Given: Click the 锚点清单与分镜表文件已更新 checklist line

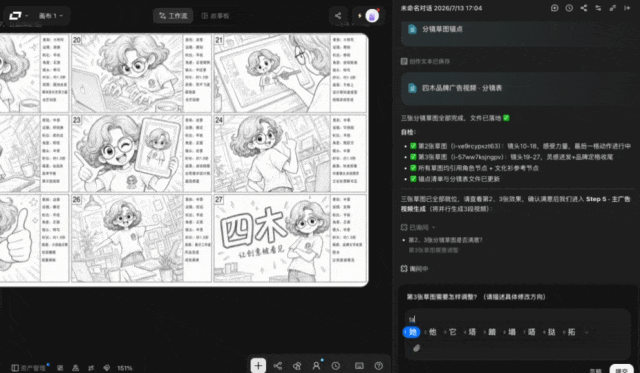Looking at the screenshot, I should [x=455, y=179].
